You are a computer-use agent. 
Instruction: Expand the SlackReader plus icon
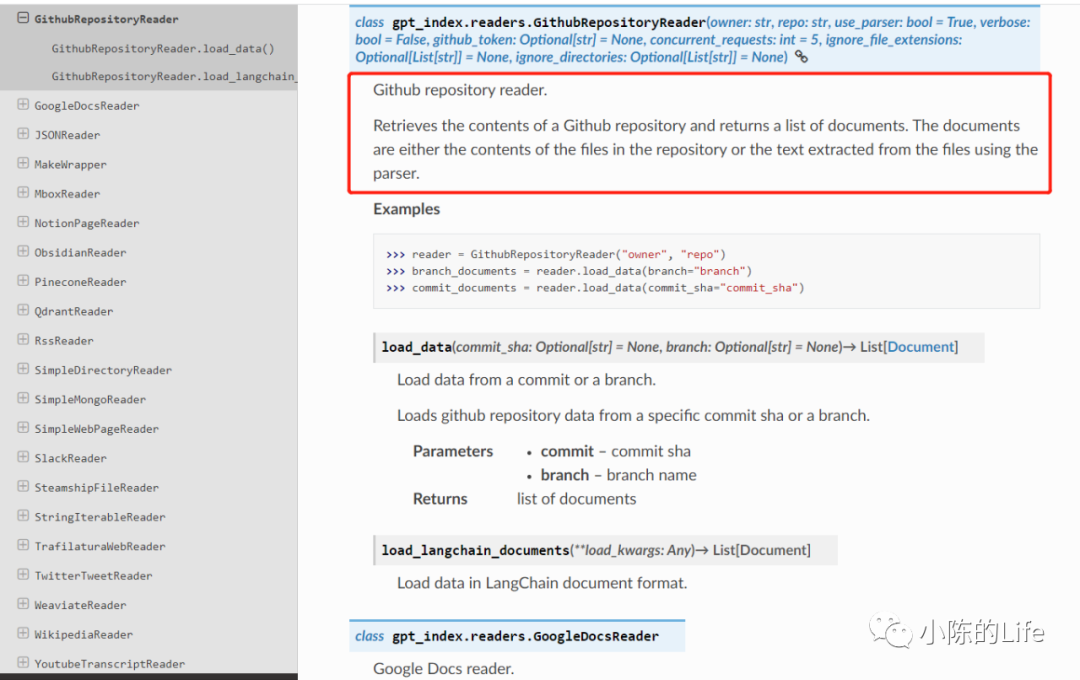tap(23, 457)
